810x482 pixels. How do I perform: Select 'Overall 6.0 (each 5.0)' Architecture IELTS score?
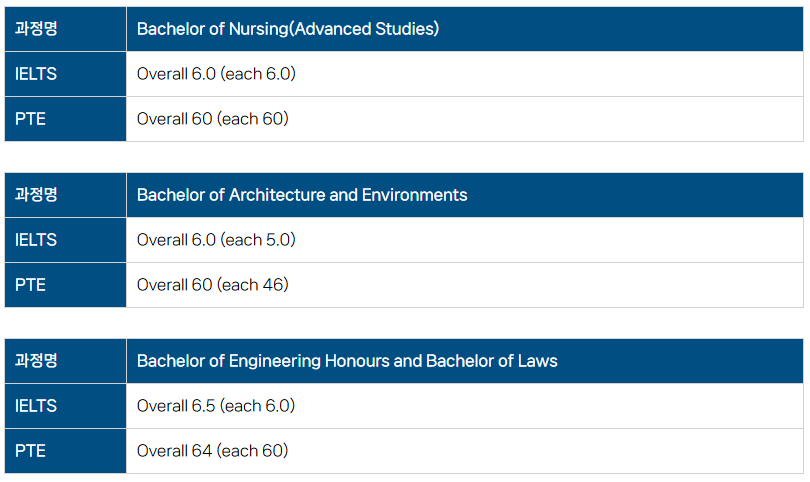(216, 240)
